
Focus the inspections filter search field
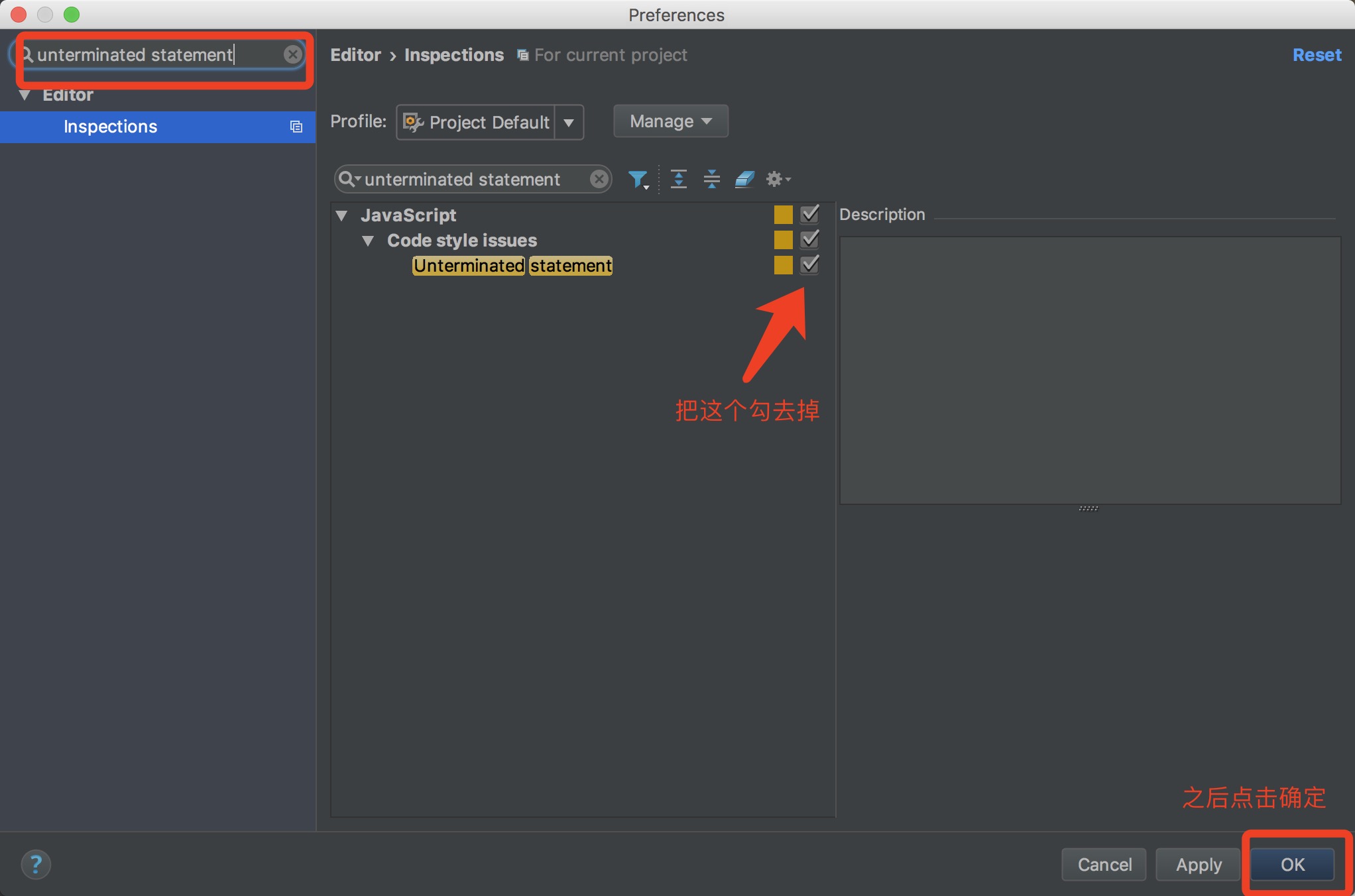tap(473, 179)
